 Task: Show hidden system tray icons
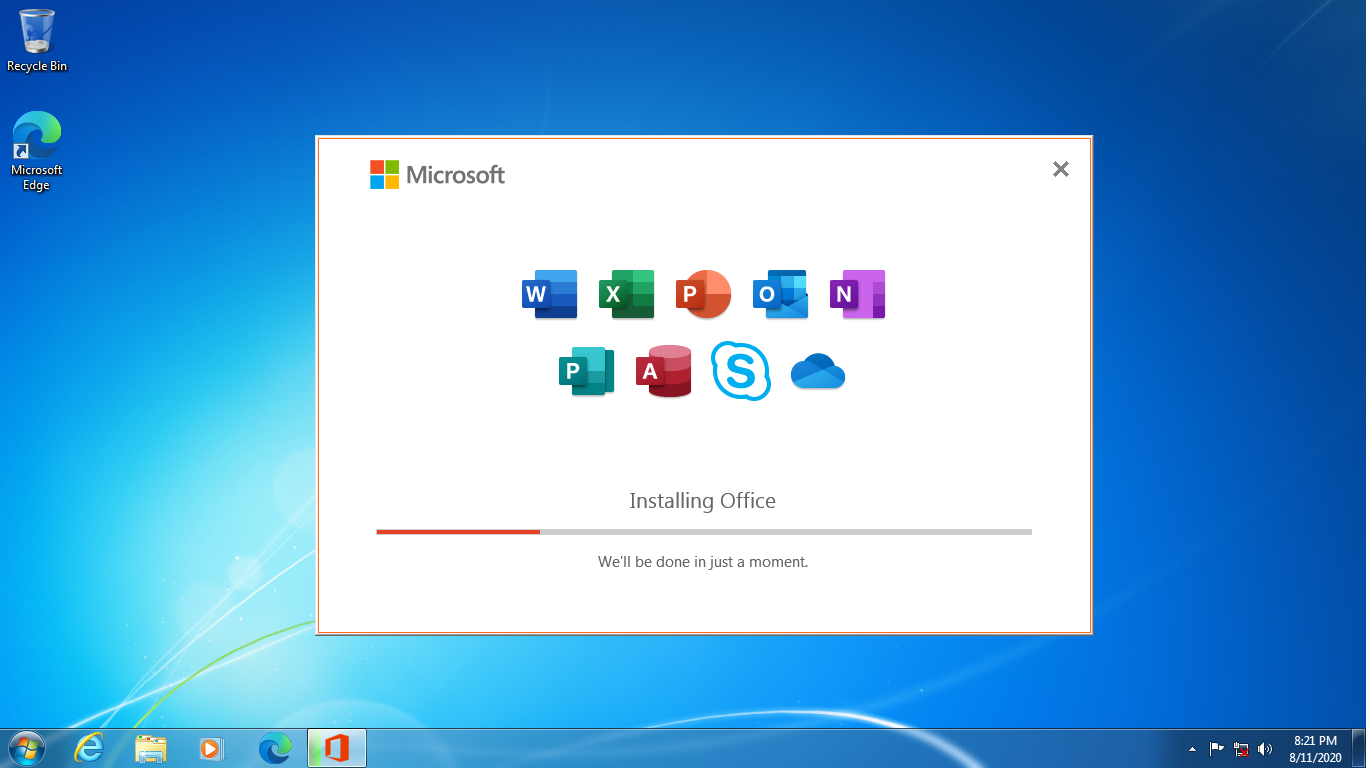(x=1192, y=749)
